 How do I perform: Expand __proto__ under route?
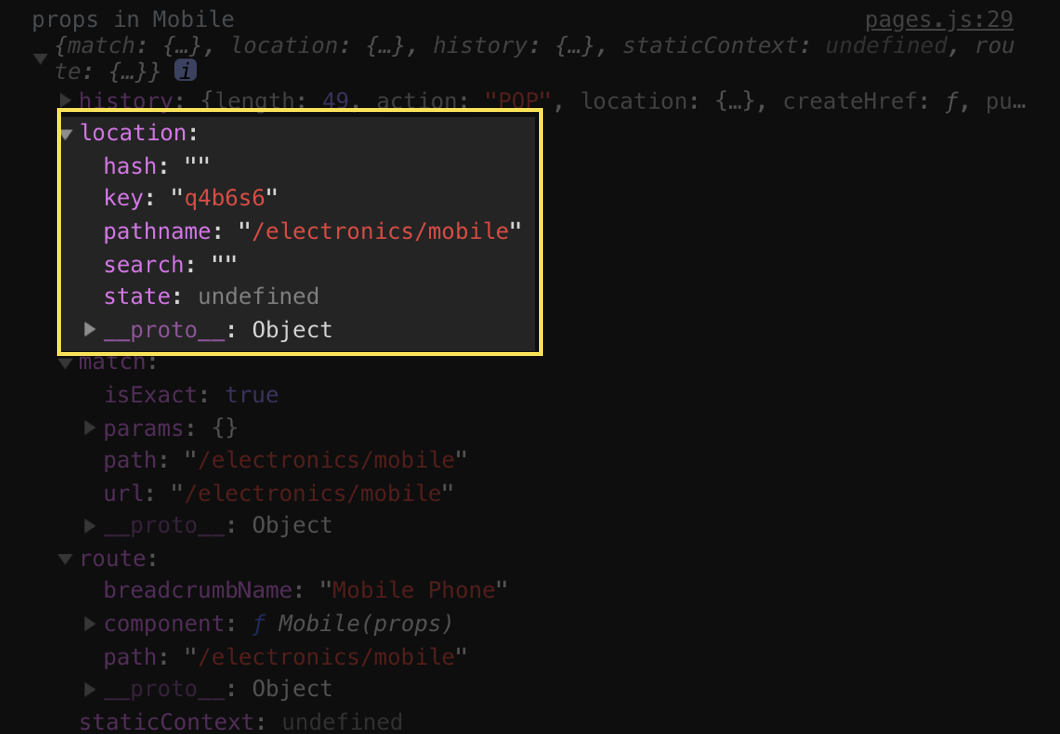point(89,689)
